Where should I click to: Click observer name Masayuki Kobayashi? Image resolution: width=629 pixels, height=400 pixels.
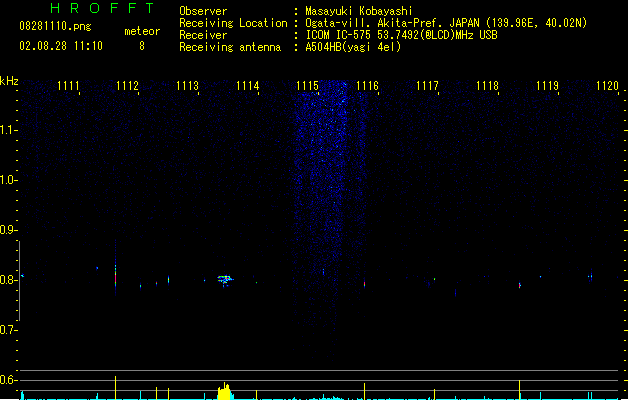click(359, 11)
